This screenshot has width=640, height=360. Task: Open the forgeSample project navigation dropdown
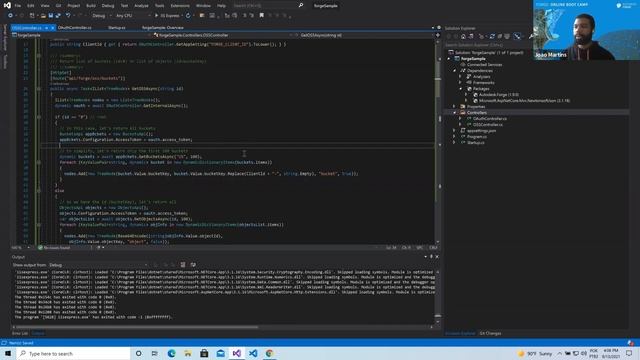(82, 35)
